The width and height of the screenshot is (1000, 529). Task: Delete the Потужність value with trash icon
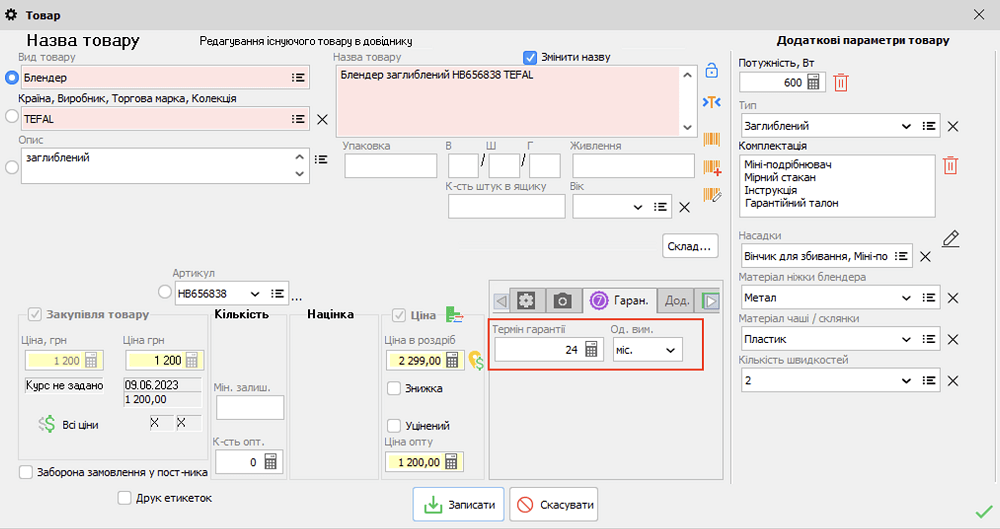coord(841,83)
